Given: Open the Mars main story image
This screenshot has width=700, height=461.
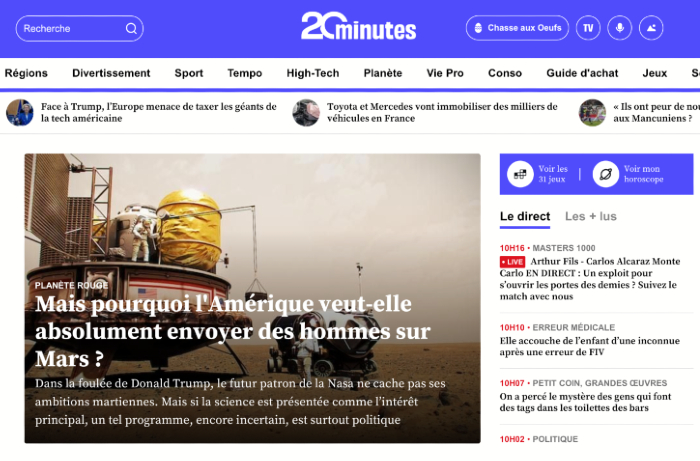Looking at the screenshot, I should tap(252, 298).
